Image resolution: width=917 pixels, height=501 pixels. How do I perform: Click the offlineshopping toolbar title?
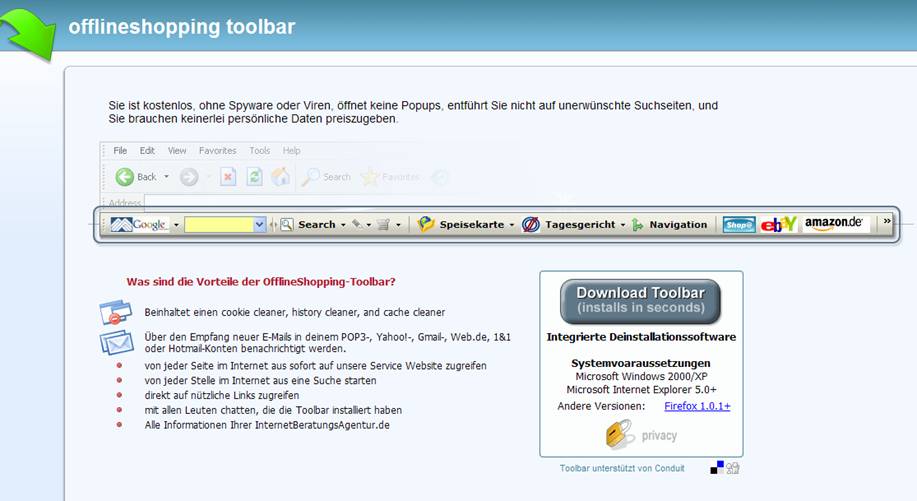coord(181,27)
